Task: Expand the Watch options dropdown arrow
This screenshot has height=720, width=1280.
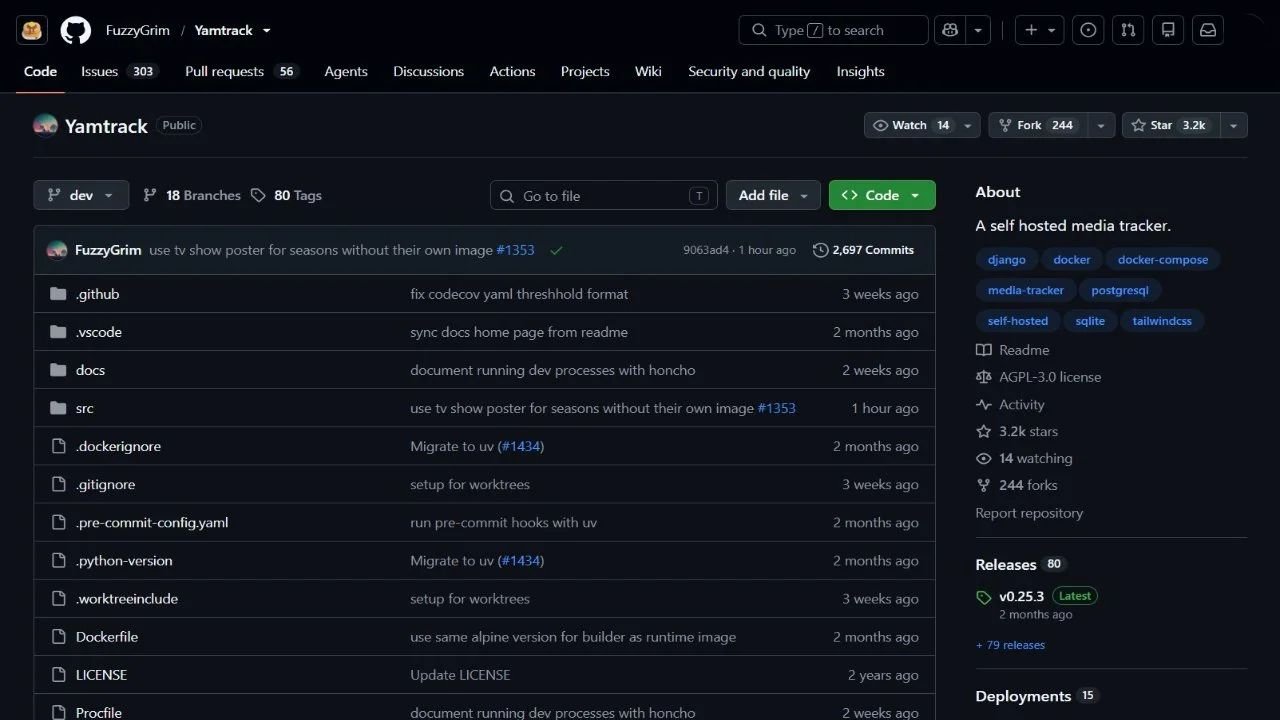Action: click(x=968, y=125)
